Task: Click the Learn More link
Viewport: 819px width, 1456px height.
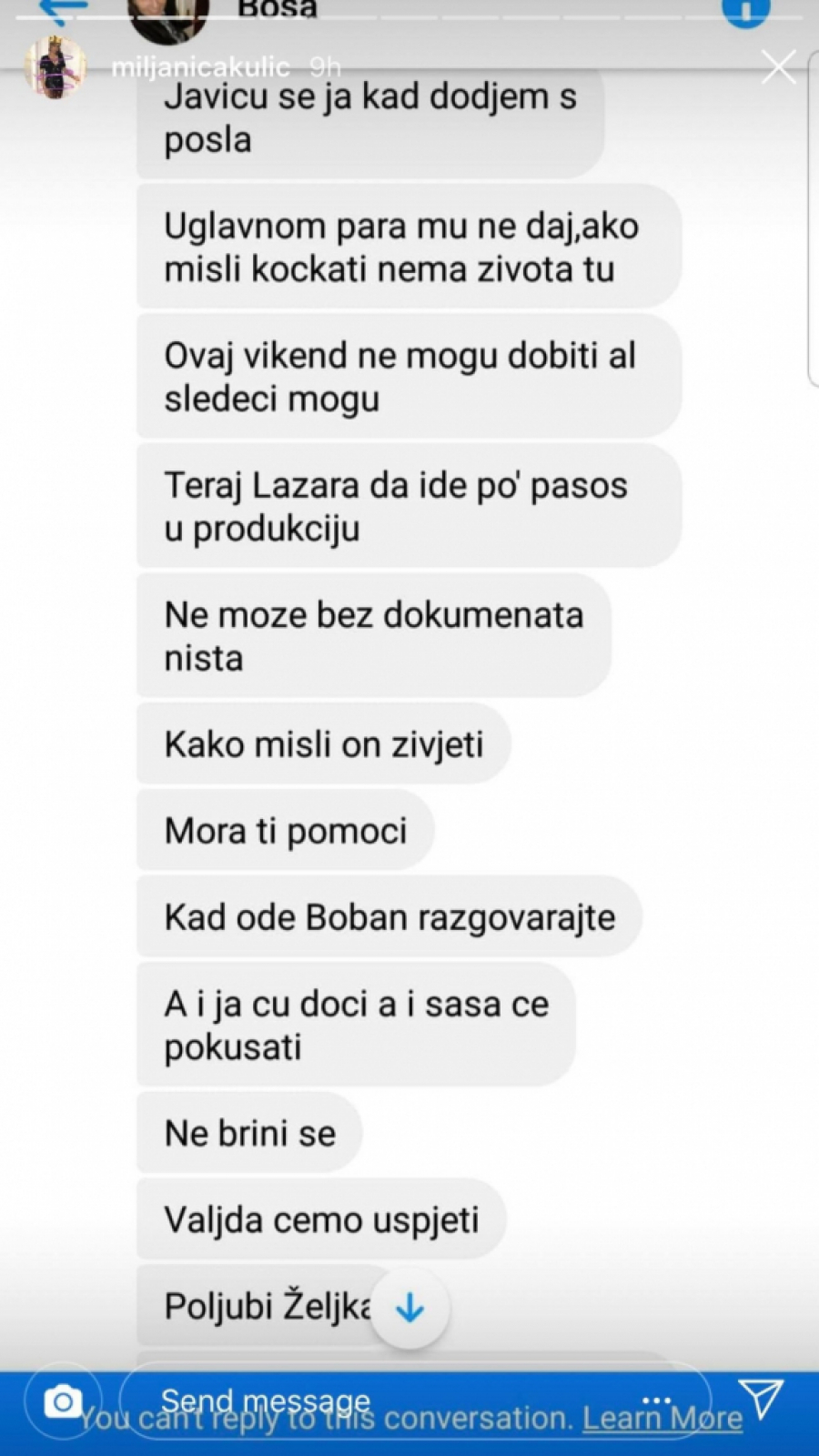Action: pyautogui.click(x=662, y=1419)
